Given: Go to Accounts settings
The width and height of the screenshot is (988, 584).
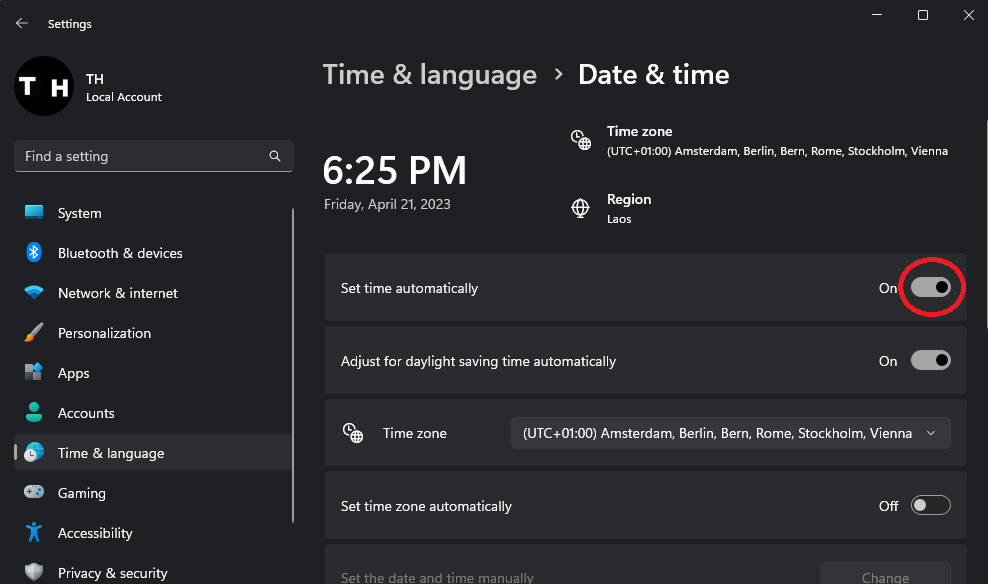Looking at the screenshot, I should click(86, 413).
